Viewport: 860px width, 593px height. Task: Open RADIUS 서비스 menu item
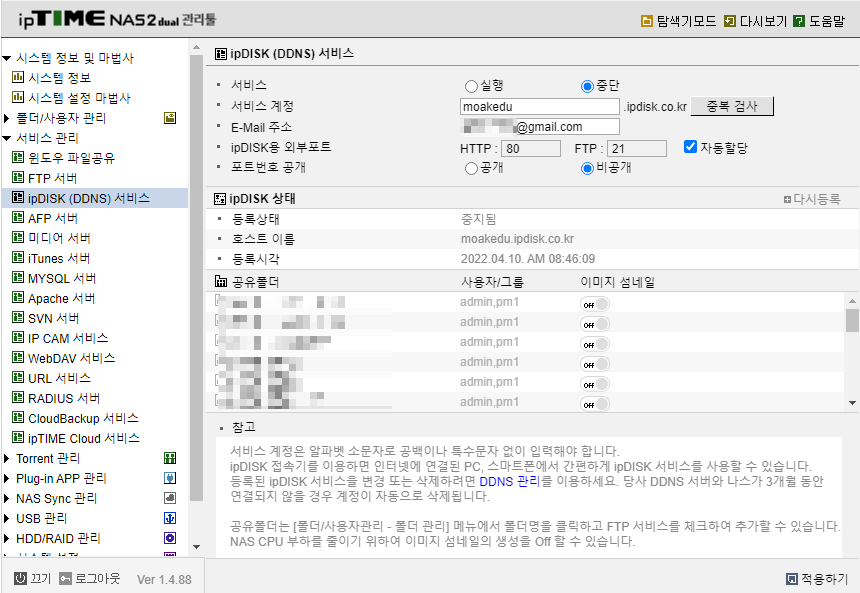pos(64,398)
